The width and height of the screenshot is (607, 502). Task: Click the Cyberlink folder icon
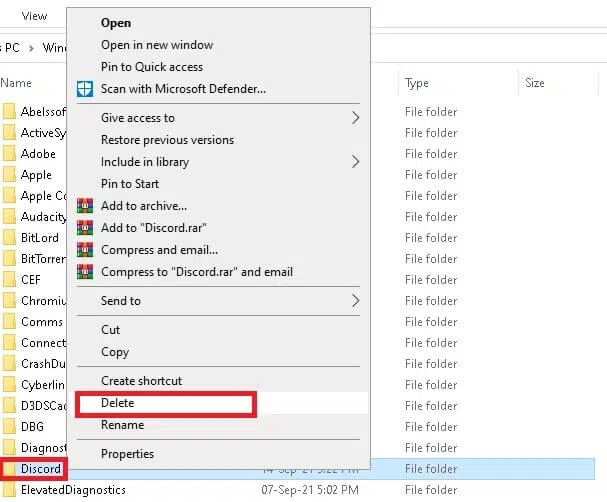tap(9, 384)
